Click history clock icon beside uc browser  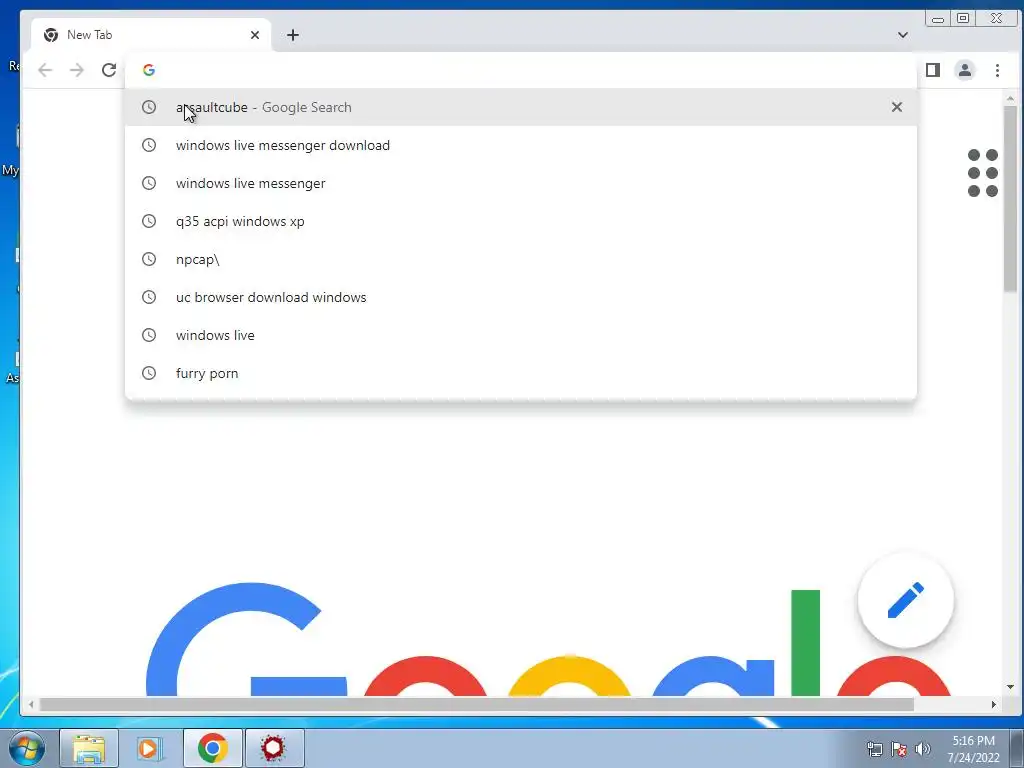[149, 297]
